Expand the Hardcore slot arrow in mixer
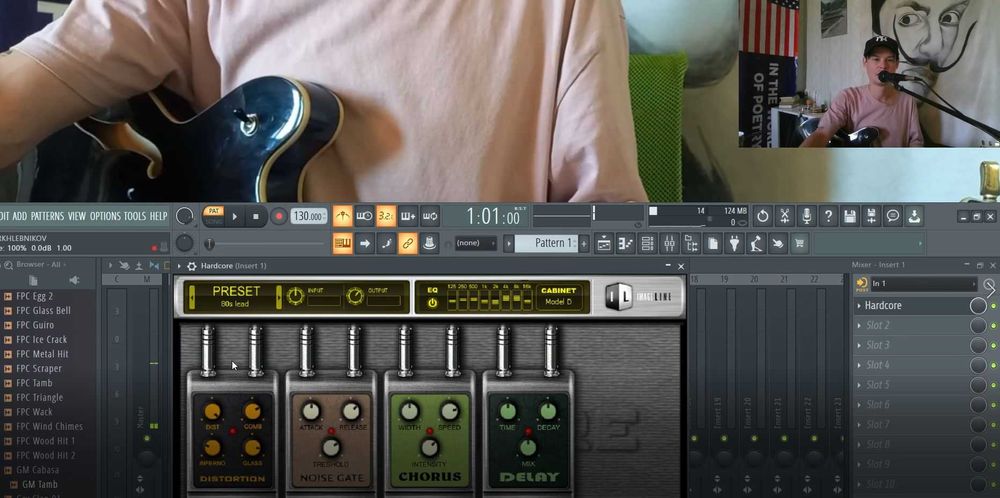Image resolution: width=1000 pixels, height=498 pixels. pyautogui.click(x=859, y=305)
